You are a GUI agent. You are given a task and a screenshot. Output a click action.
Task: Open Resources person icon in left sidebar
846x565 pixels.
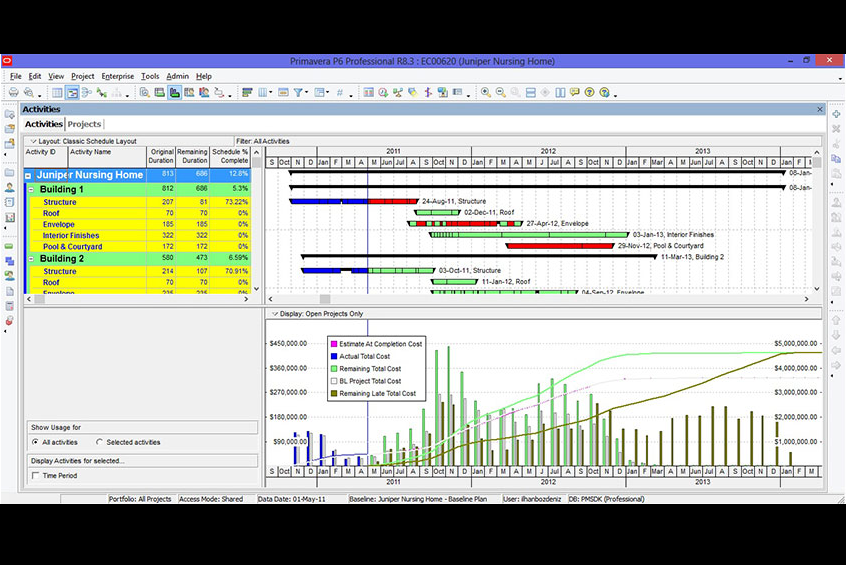pyautogui.click(x=10, y=187)
